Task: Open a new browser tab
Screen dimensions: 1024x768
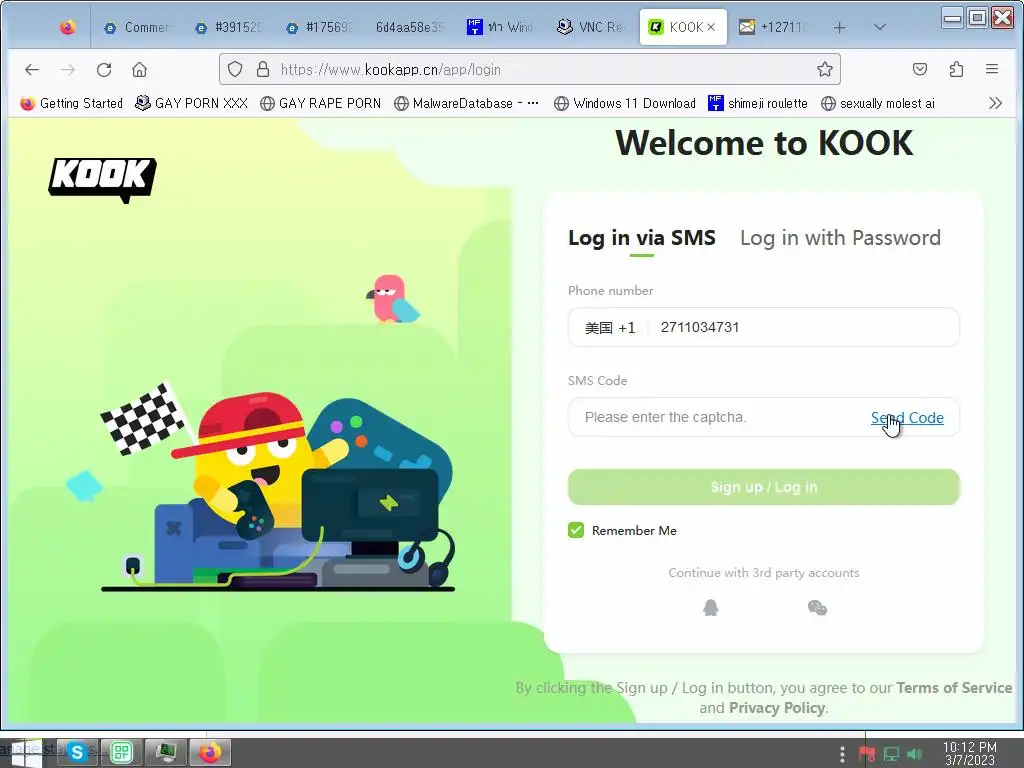Action: [x=839, y=27]
